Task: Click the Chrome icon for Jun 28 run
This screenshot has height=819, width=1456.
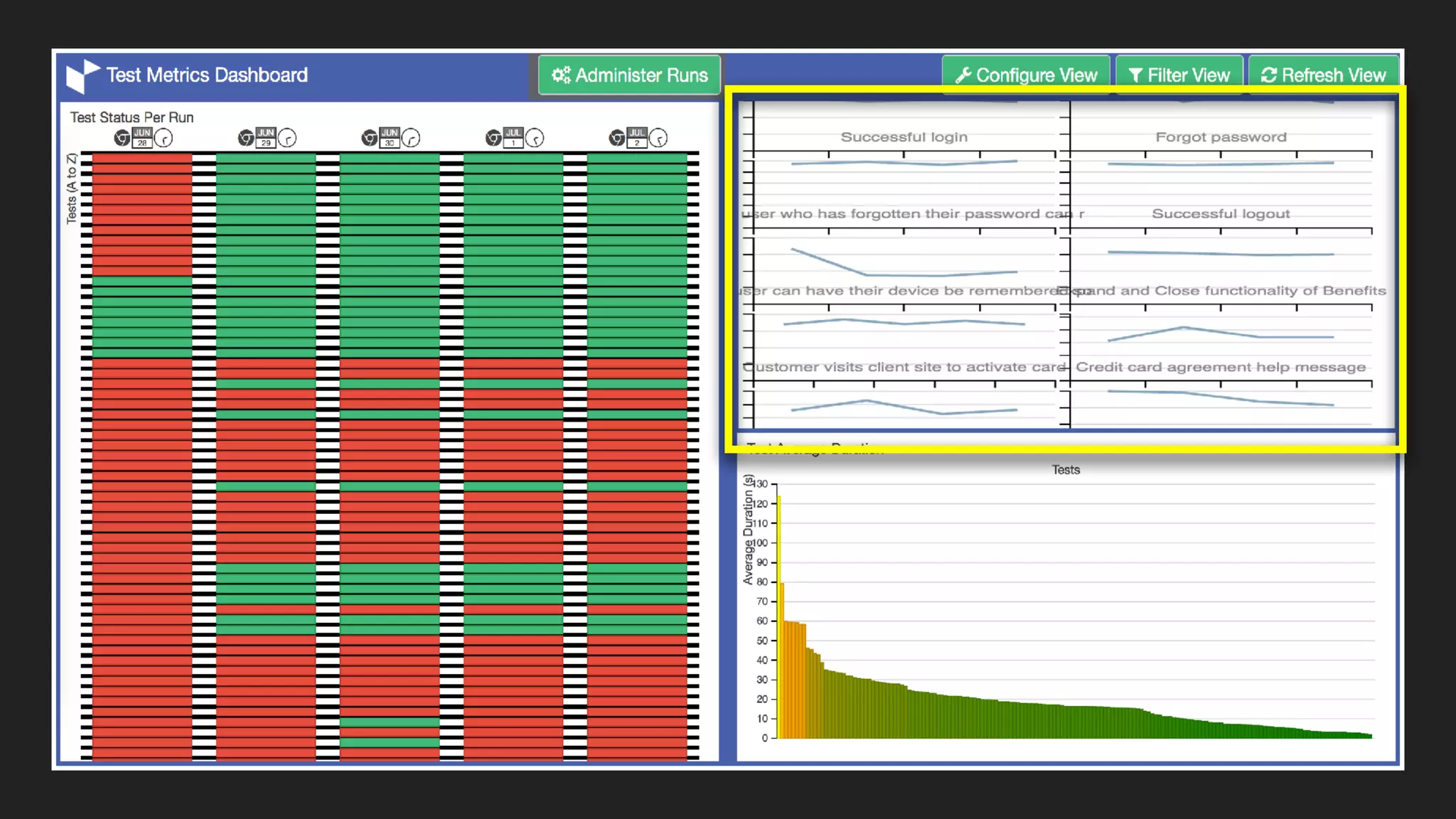Action: click(122, 138)
